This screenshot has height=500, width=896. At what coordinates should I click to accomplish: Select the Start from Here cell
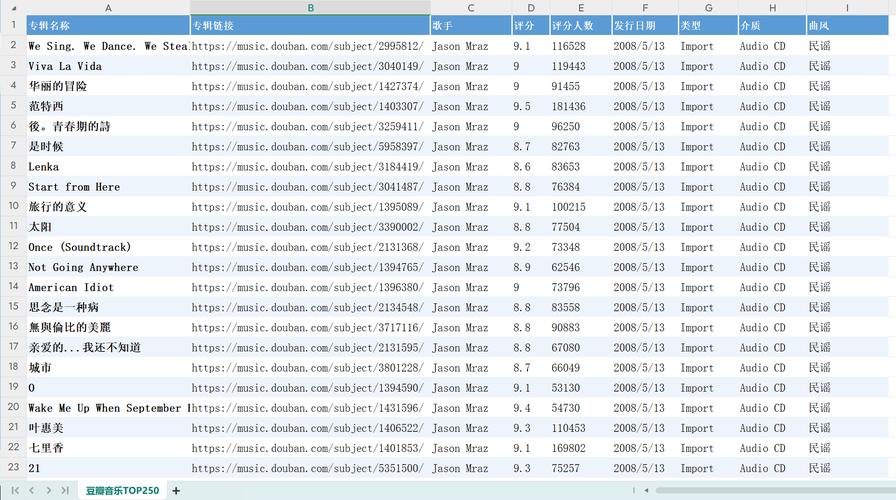pos(108,187)
